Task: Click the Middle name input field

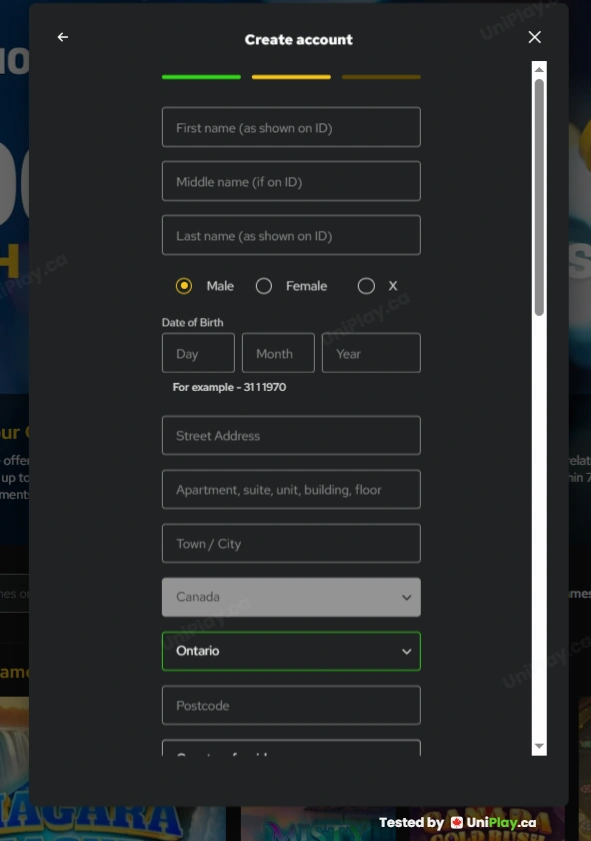Action: [291, 181]
